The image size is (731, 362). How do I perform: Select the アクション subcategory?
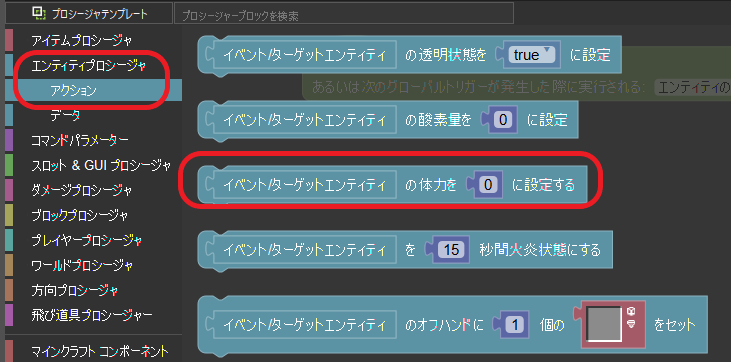73,90
